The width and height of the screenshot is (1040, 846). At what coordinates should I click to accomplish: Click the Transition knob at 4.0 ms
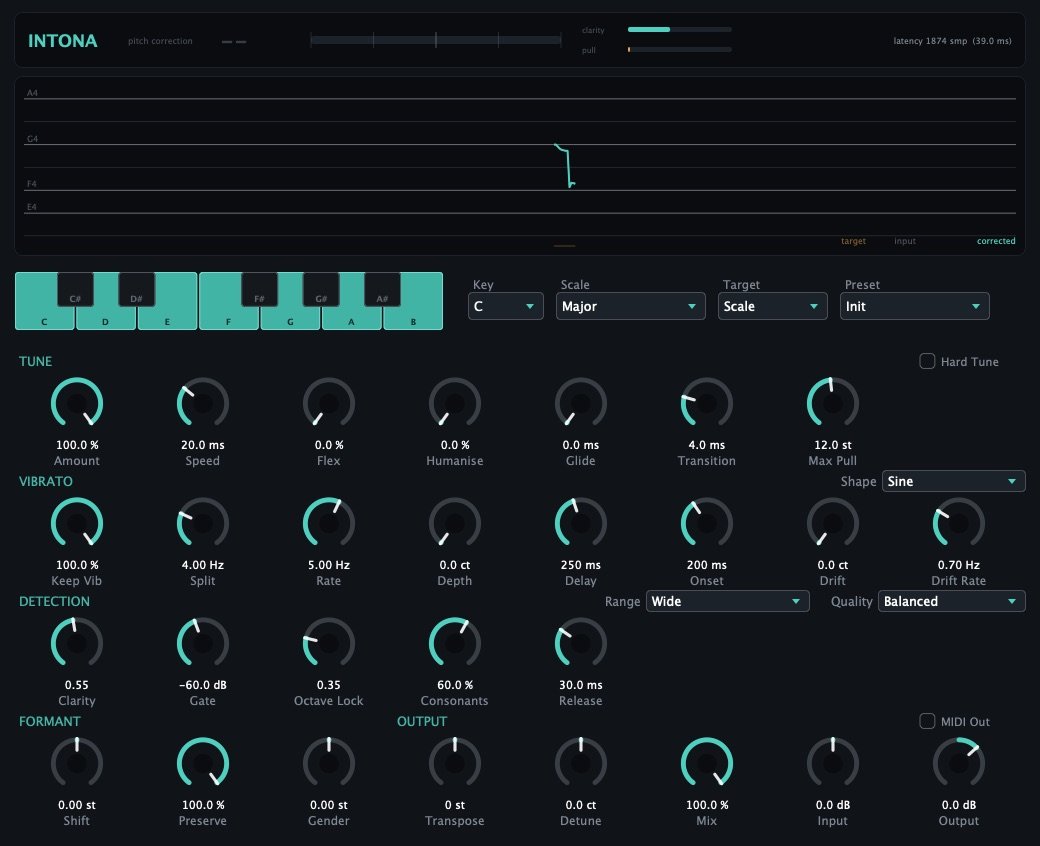coord(706,402)
